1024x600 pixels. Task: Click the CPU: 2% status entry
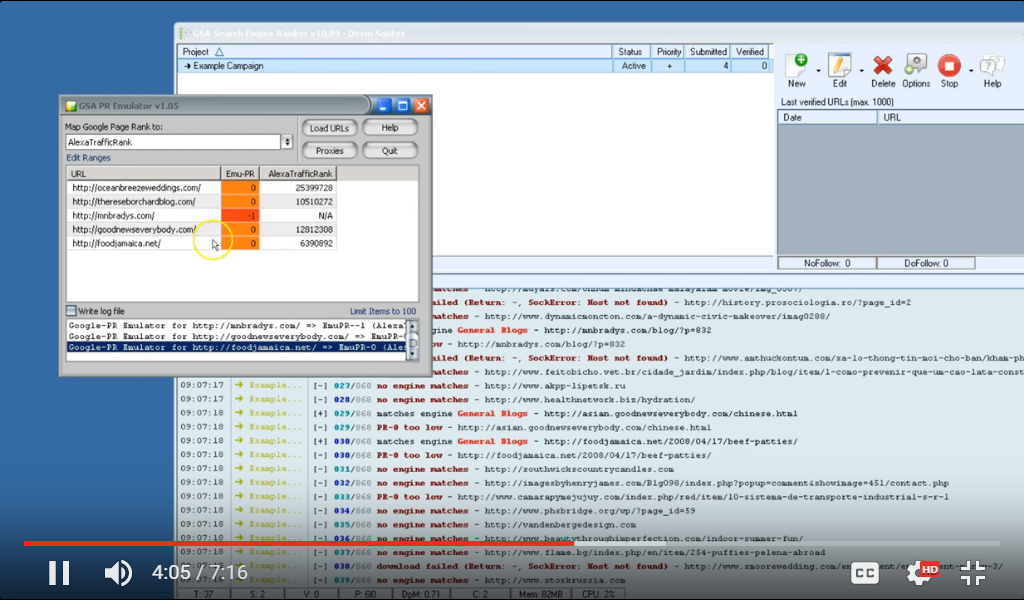click(x=596, y=594)
